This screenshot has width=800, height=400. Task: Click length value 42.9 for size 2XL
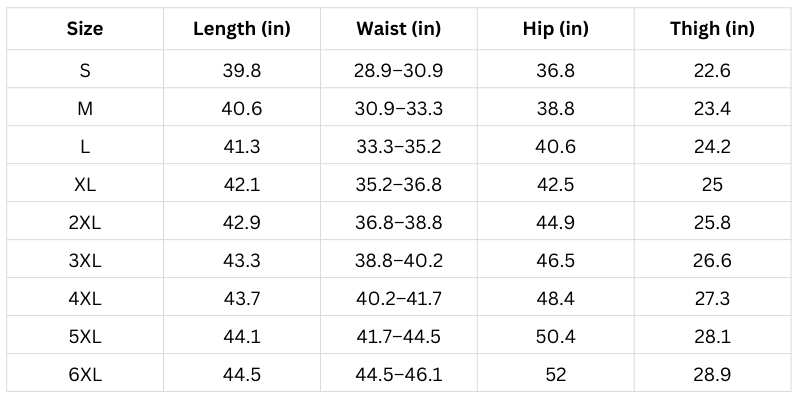(x=242, y=223)
